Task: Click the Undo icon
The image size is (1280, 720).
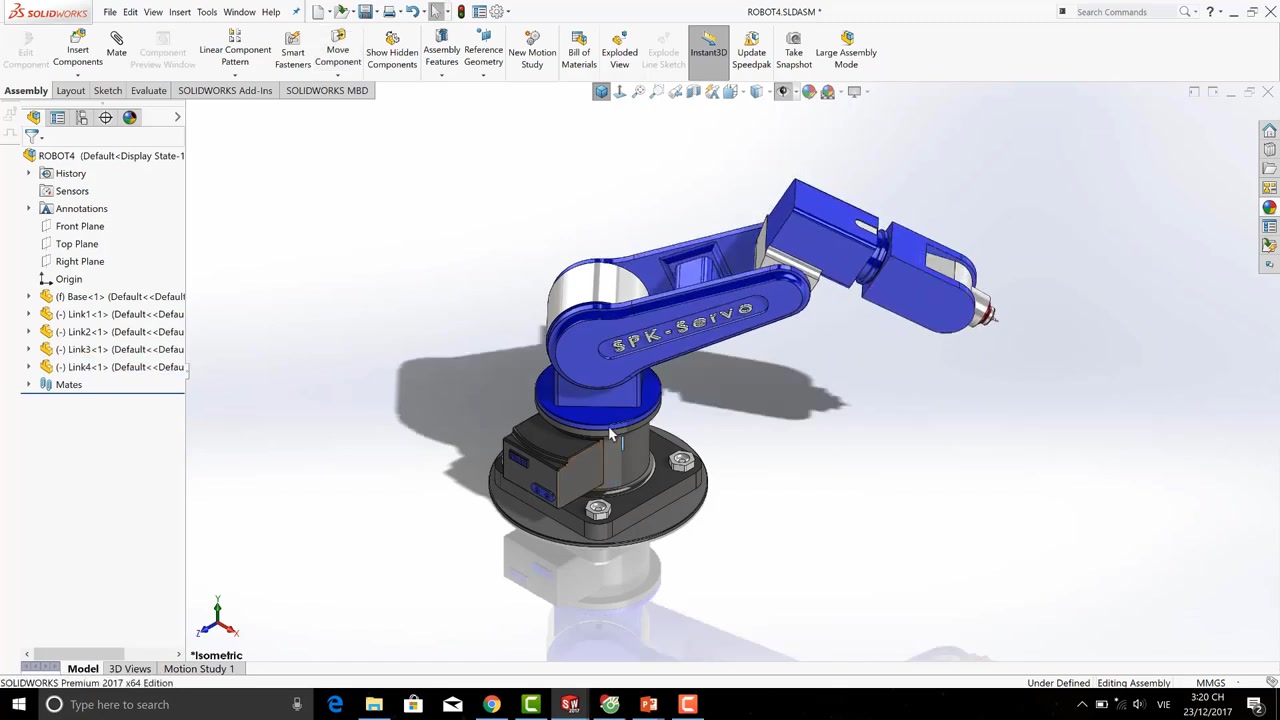Action: 412,12
